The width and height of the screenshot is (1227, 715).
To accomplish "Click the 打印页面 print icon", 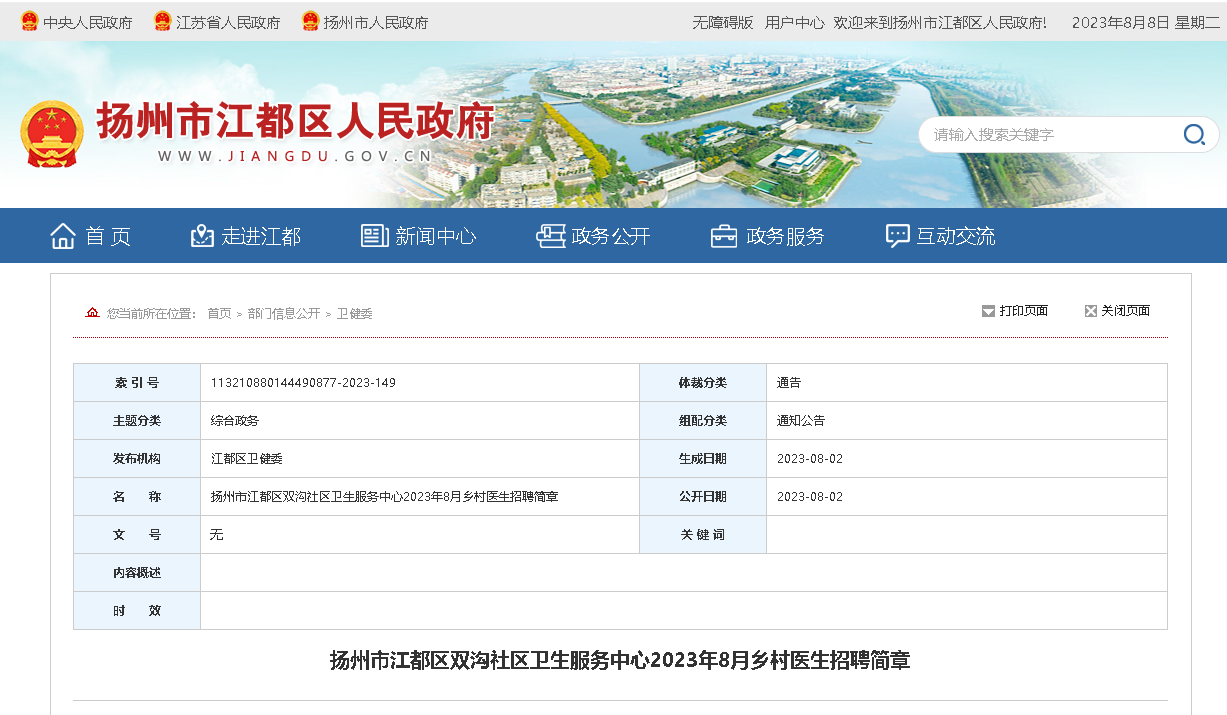I will click(988, 311).
